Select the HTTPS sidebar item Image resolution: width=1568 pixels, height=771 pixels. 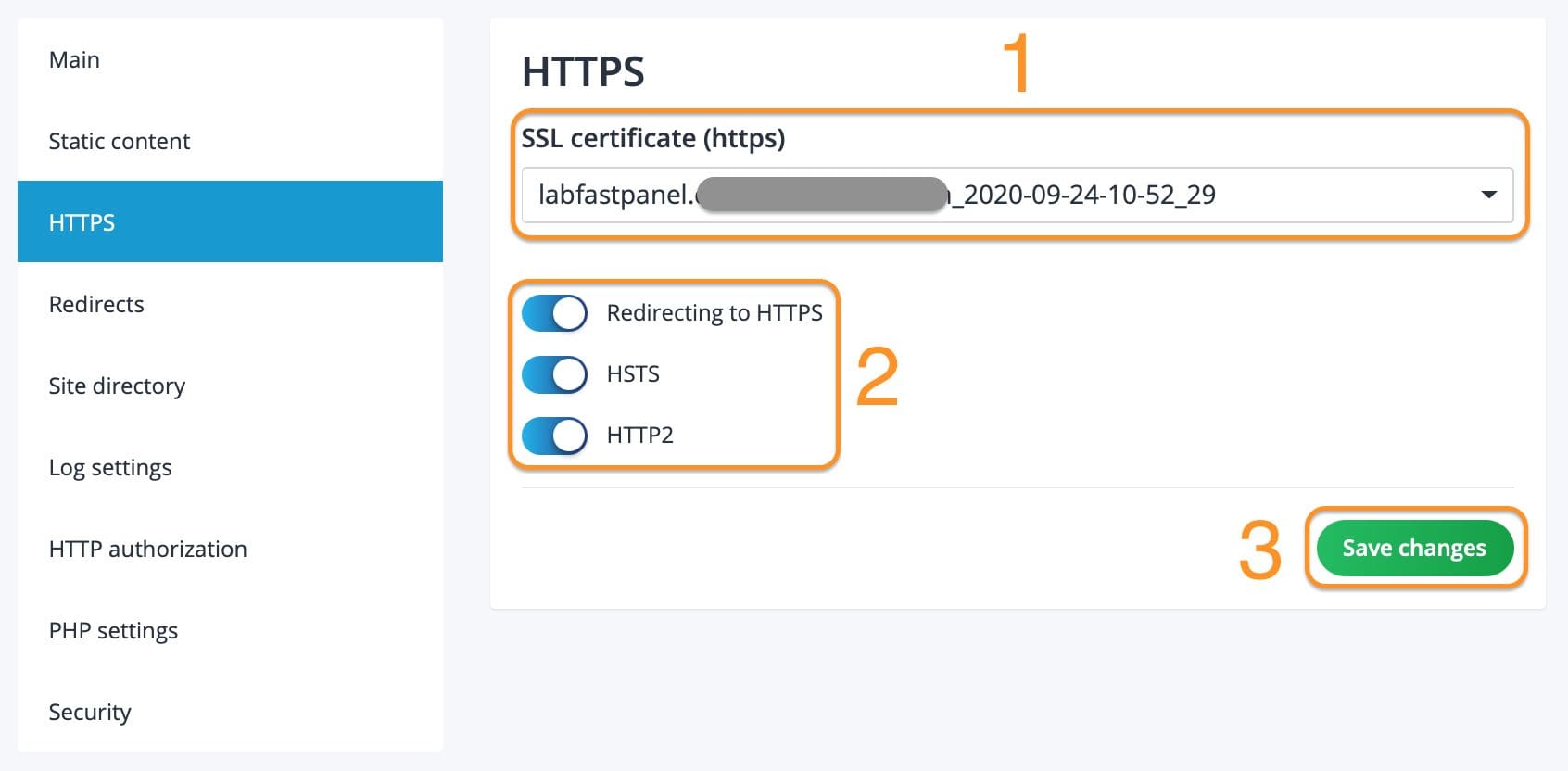click(82, 222)
